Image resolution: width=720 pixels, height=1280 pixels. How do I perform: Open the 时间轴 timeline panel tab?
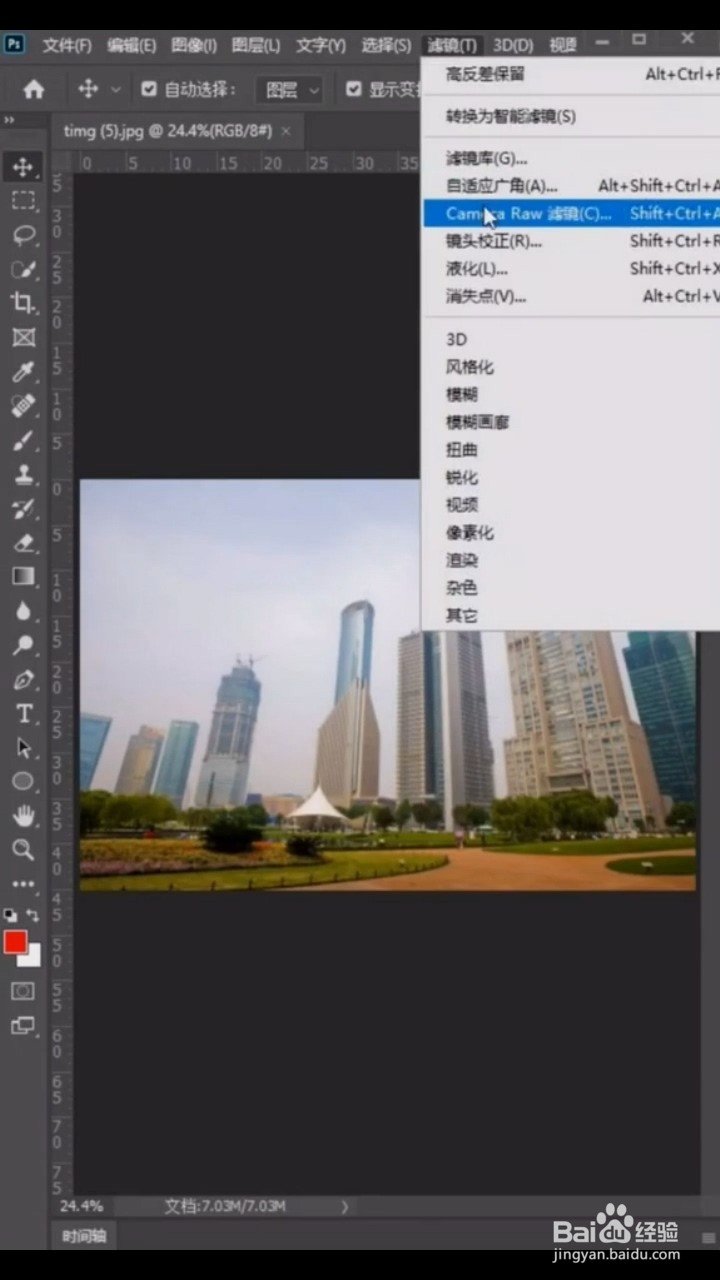pyautogui.click(x=84, y=1236)
